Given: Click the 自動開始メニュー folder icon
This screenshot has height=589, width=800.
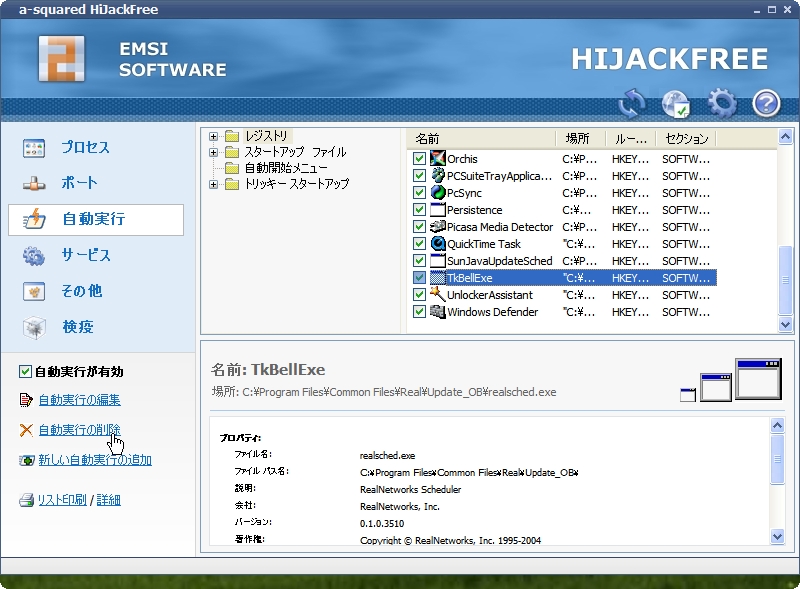Looking at the screenshot, I should point(232,168).
